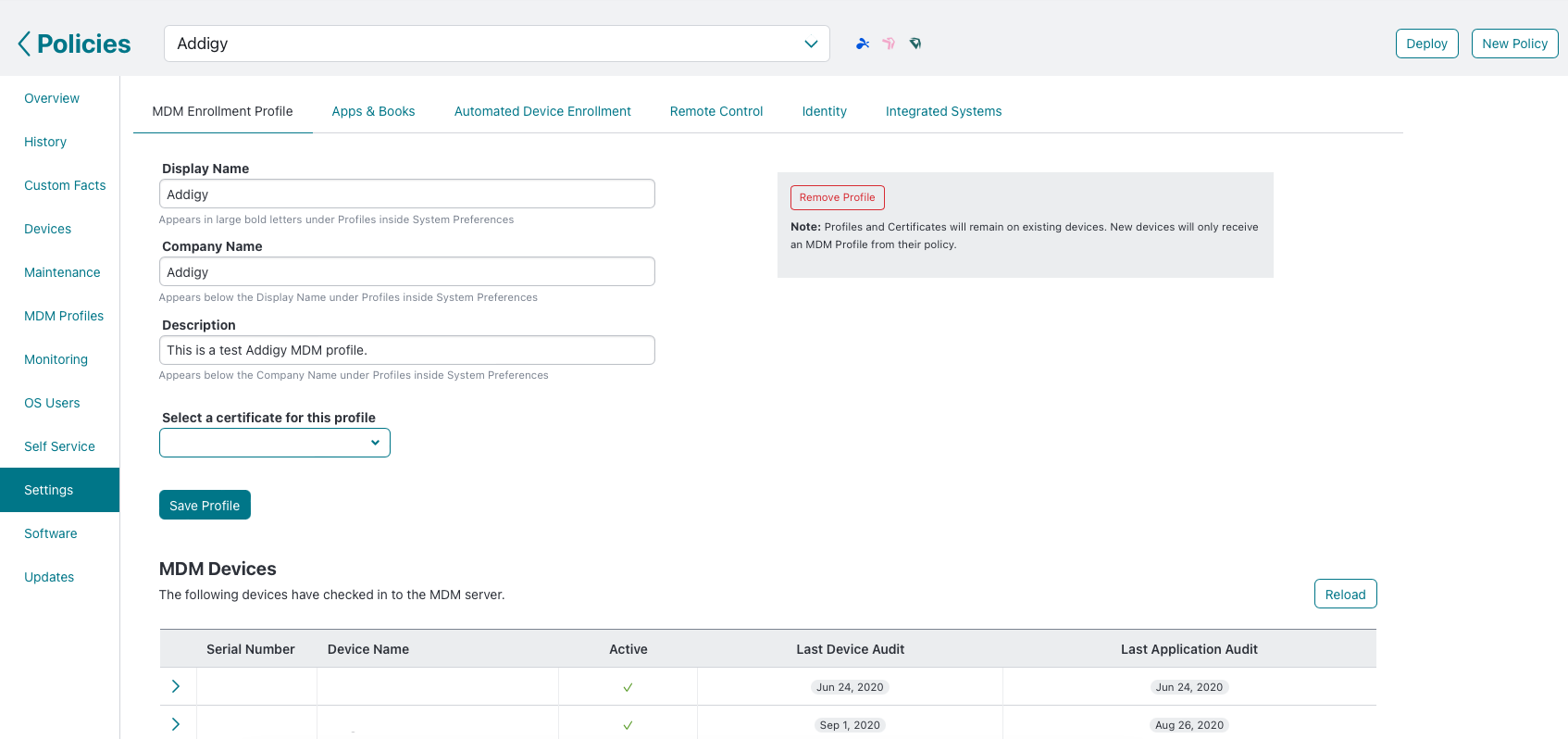
Task: Click the Jun 24, 2020 Last Application Audit date
Action: tap(1189, 687)
